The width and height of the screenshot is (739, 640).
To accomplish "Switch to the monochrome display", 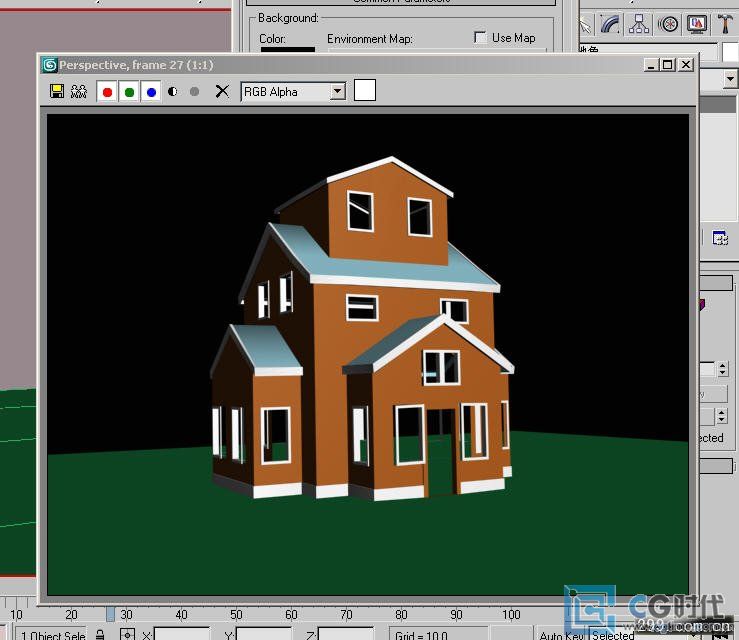I will point(194,91).
